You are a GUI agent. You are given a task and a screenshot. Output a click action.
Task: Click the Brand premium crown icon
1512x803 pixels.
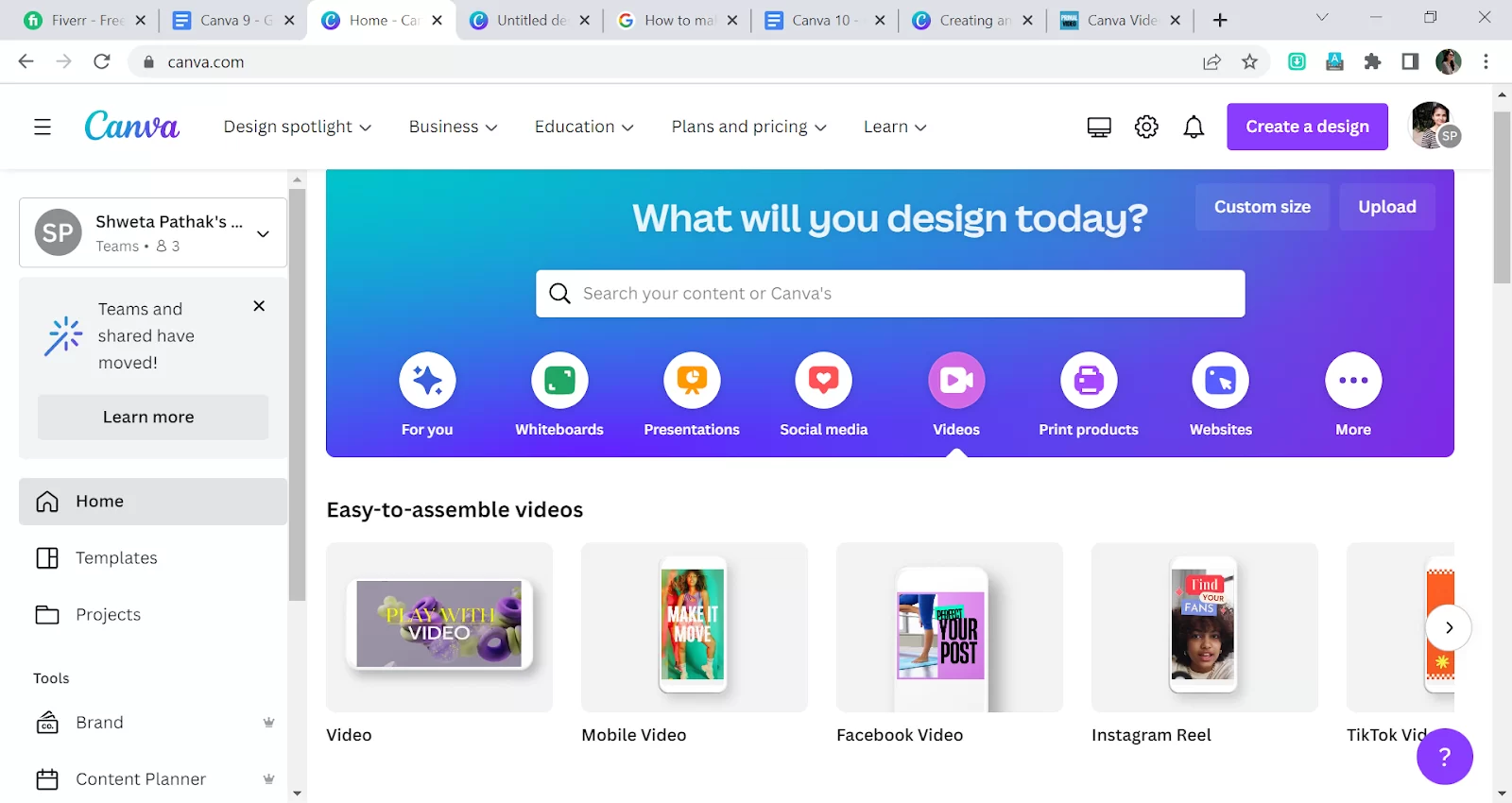(268, 723)
